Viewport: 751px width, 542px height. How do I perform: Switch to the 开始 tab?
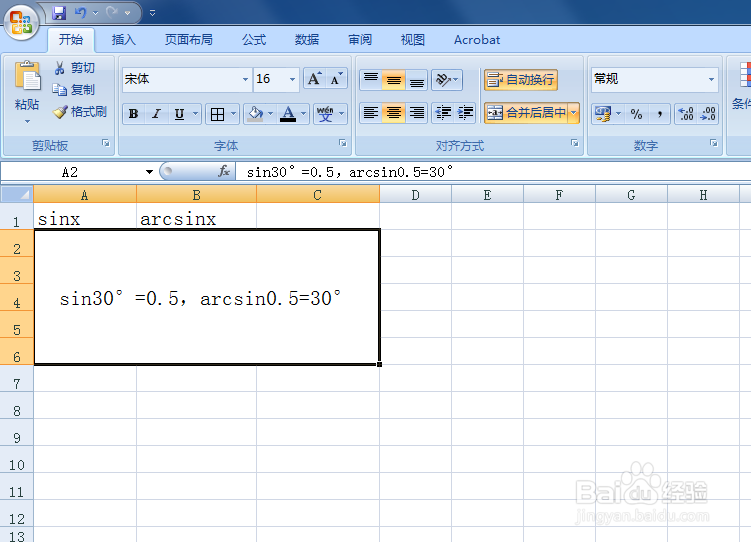point(71,40)
